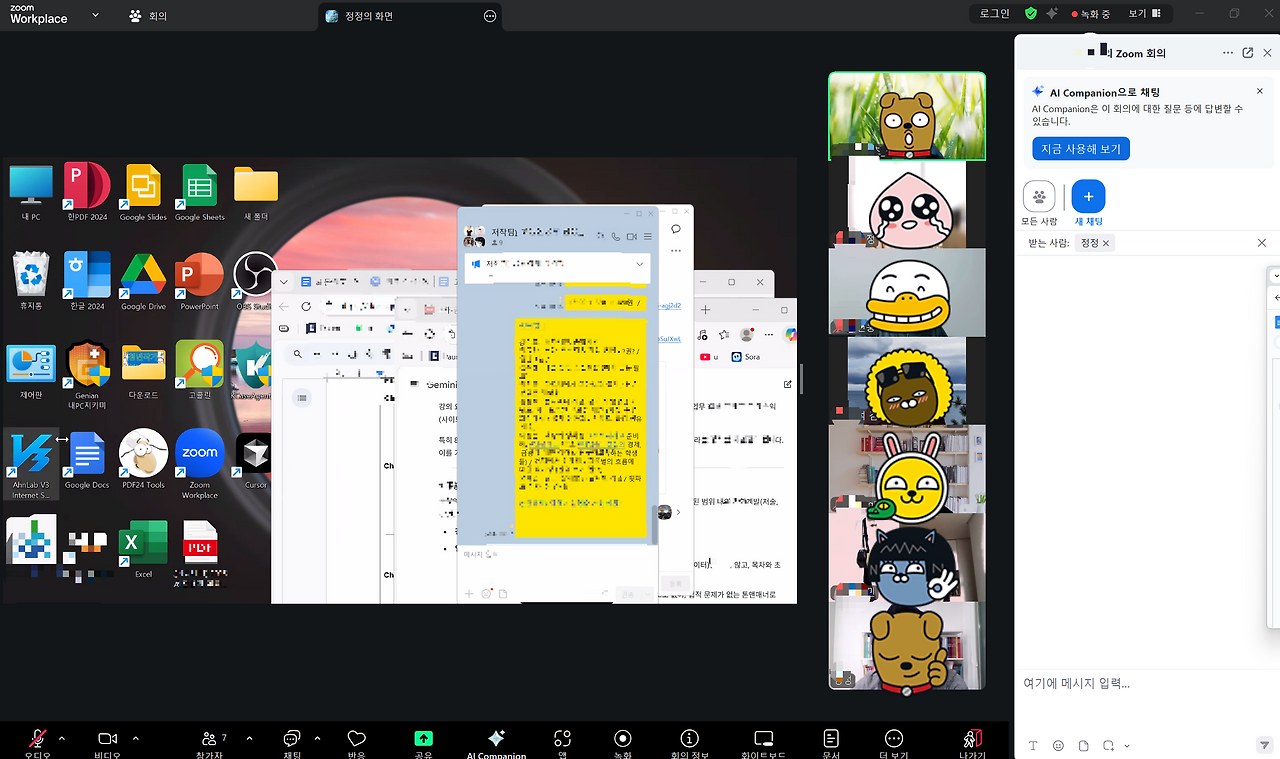Image resolution: width=1280 pixels, height=759 pixels.
Task: Click the 지금 사용해 보기 button
Action: click(x=1080, y=148)
